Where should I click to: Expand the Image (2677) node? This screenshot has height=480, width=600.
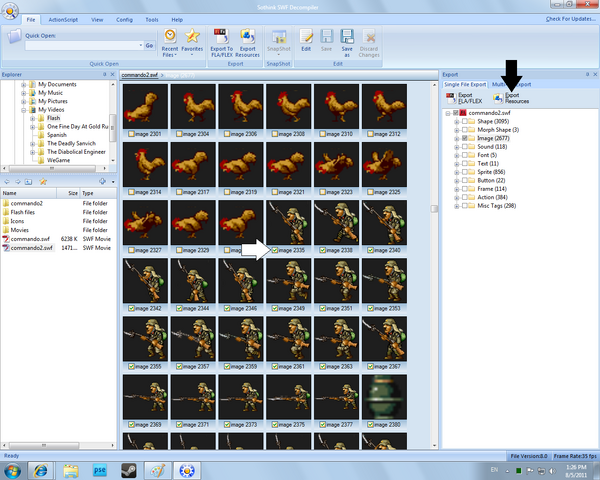tap(457, 139)
